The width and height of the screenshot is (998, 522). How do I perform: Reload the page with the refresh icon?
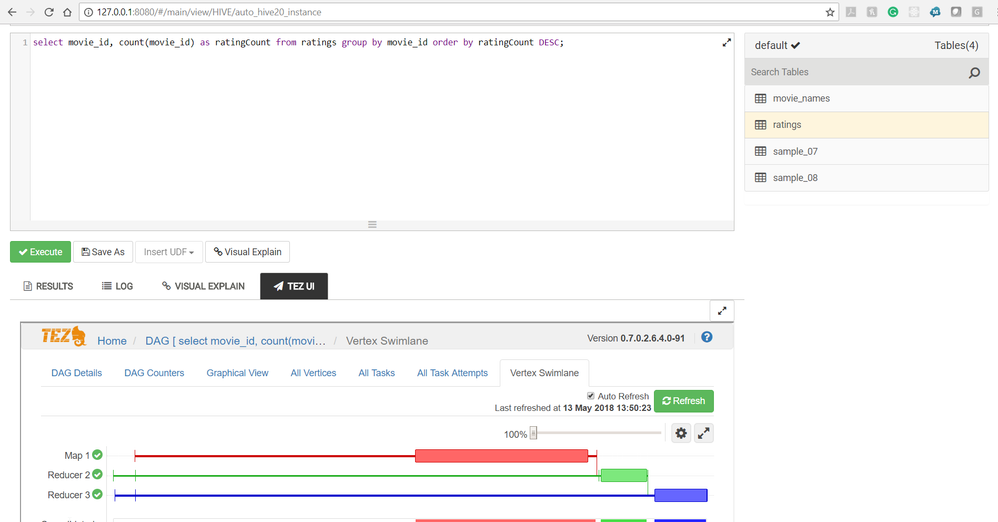coord(49,12)
